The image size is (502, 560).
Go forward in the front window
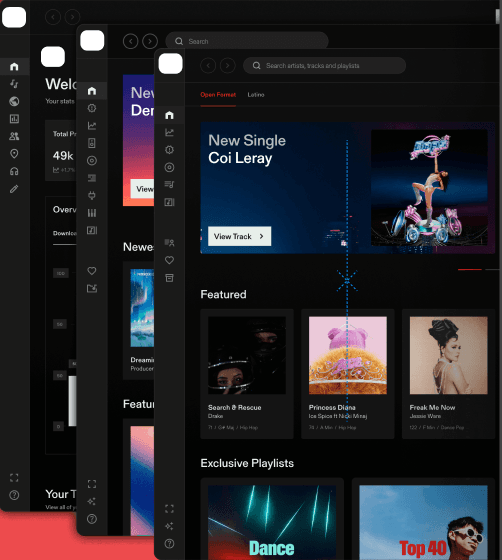[x=227, y=66]
